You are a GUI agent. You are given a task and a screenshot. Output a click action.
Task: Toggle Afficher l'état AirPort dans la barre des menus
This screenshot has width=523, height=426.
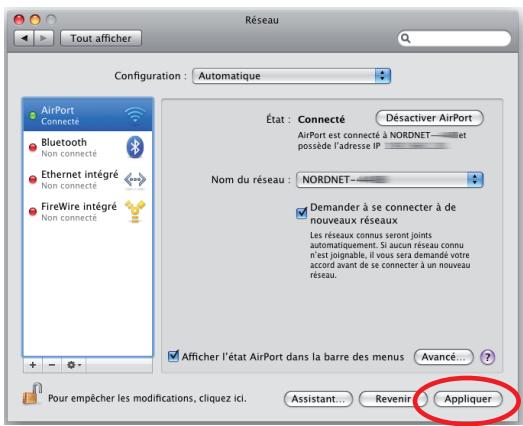coord(173,356)
